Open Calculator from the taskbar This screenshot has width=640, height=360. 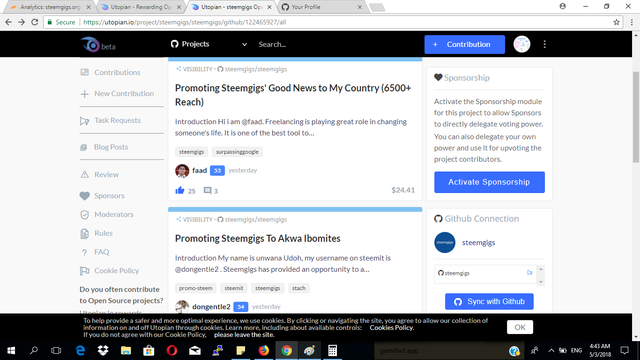[x=333, y=351]
